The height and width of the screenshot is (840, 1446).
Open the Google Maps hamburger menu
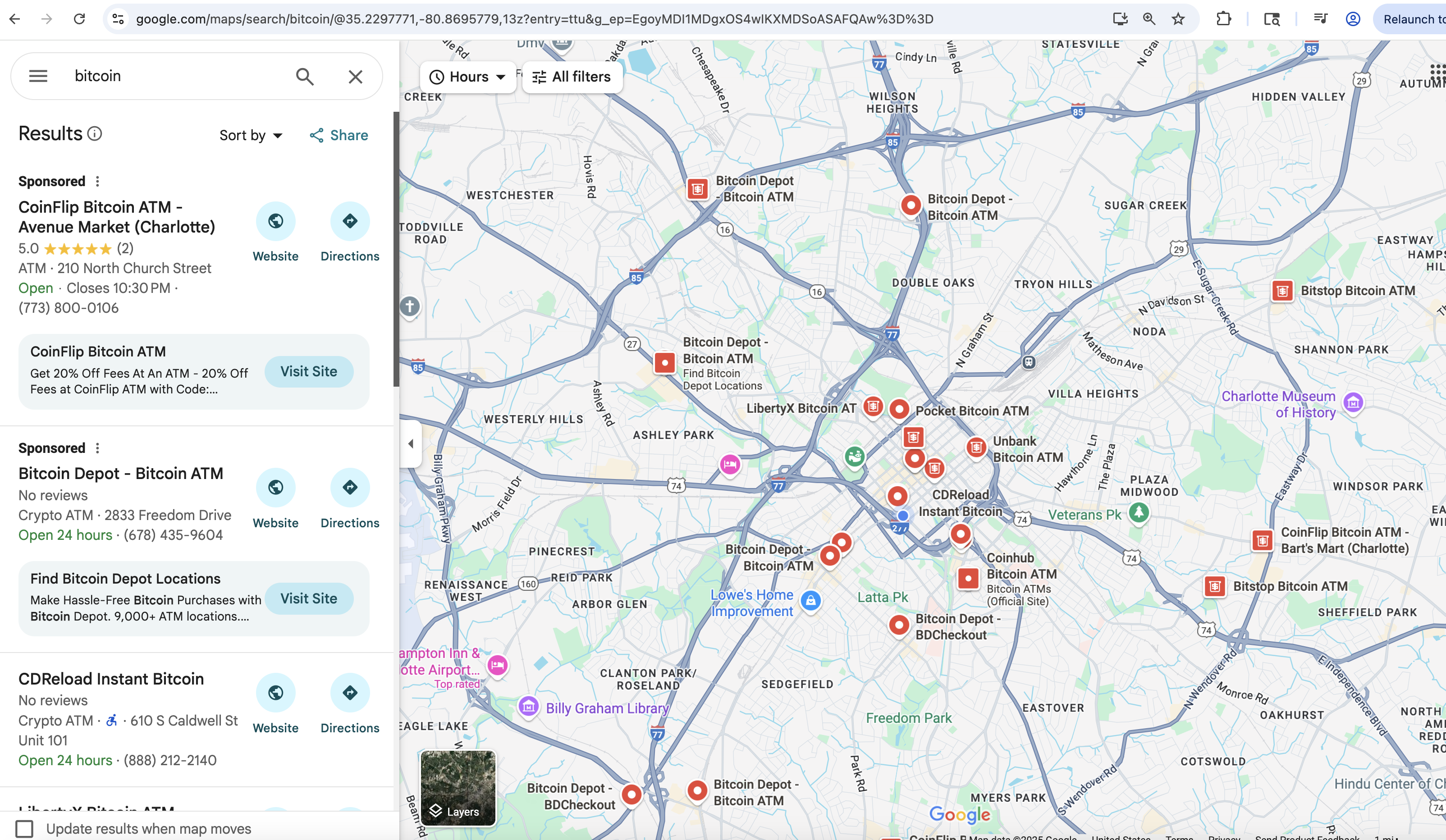(x=38, y=76)
